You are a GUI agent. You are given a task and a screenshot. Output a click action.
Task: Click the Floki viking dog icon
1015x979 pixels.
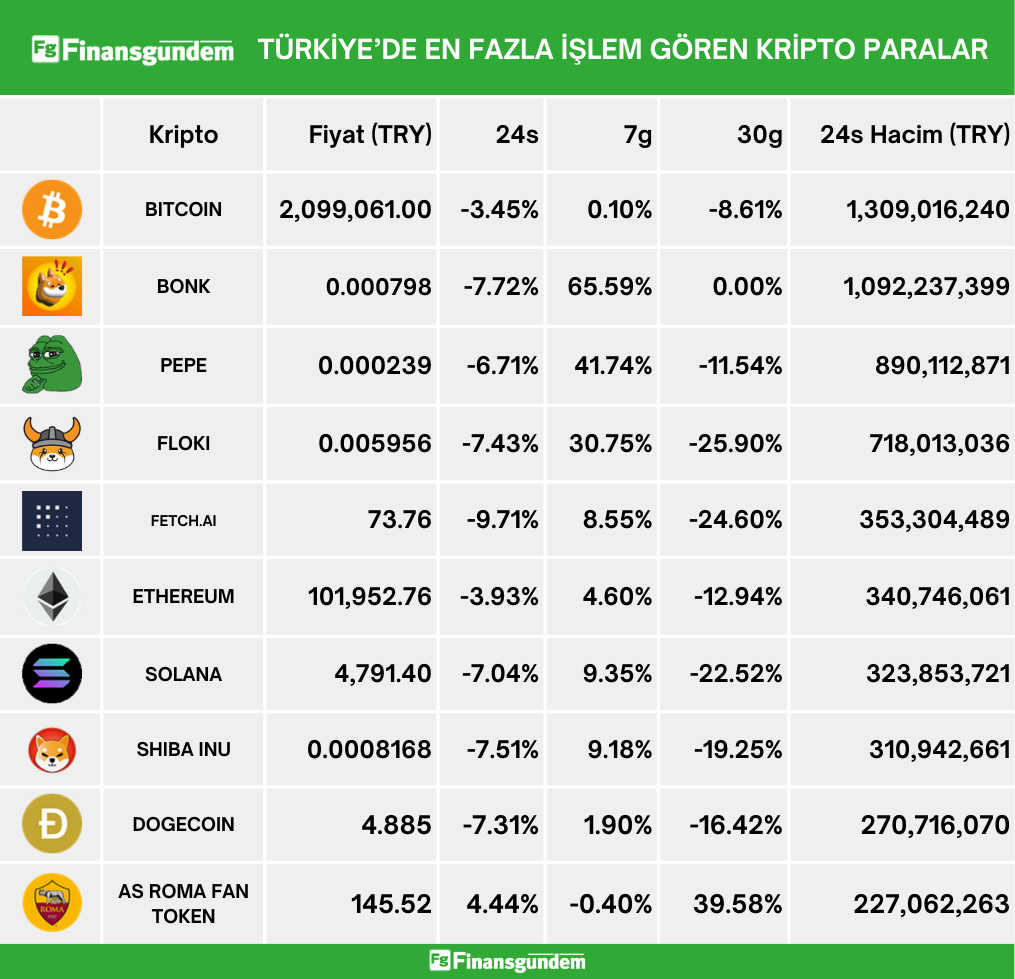[52, 443]
